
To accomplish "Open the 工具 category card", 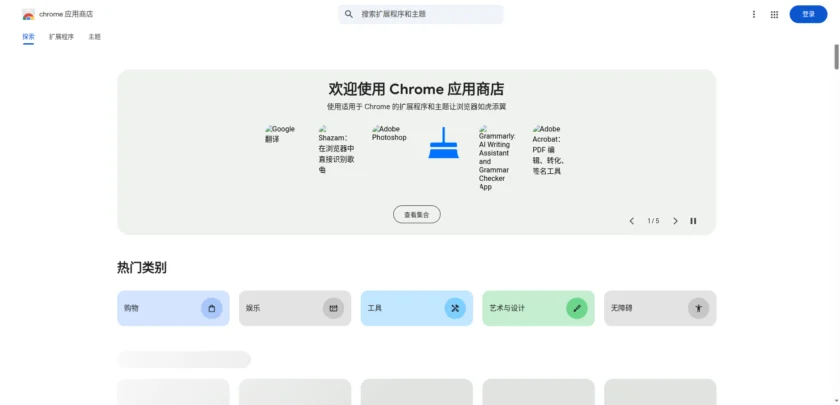I will tap(417, 308).
